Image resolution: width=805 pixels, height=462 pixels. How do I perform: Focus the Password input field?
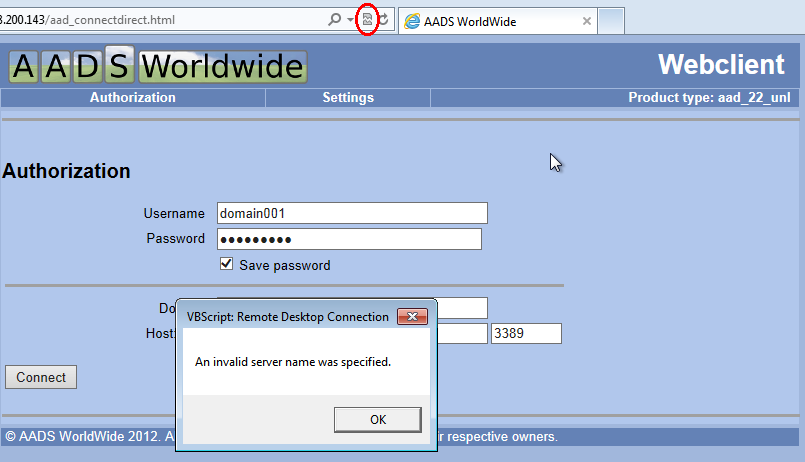348,239
